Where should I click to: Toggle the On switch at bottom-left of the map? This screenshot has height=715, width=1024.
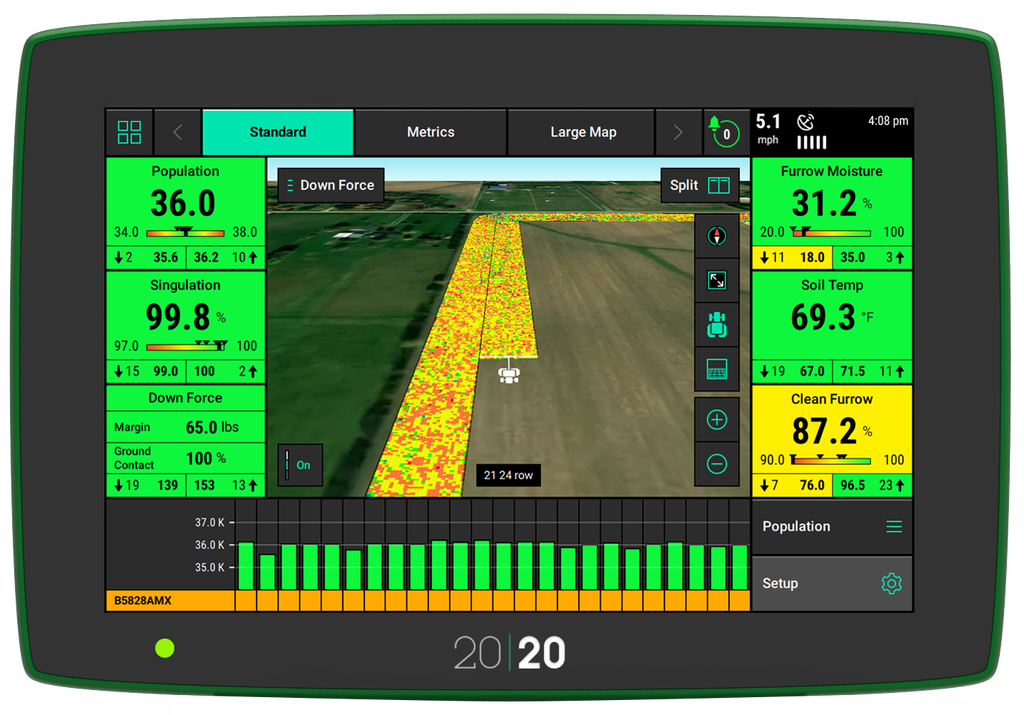(300, 465)
